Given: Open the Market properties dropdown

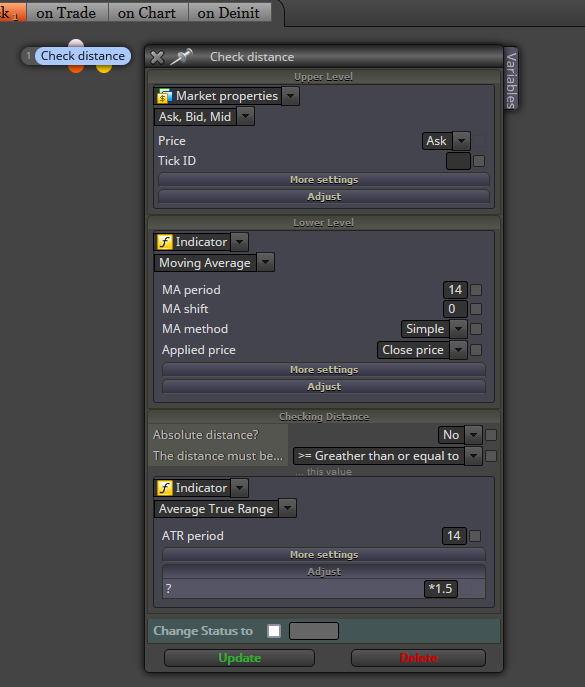Looking at the screenshot, I should 291,96.
